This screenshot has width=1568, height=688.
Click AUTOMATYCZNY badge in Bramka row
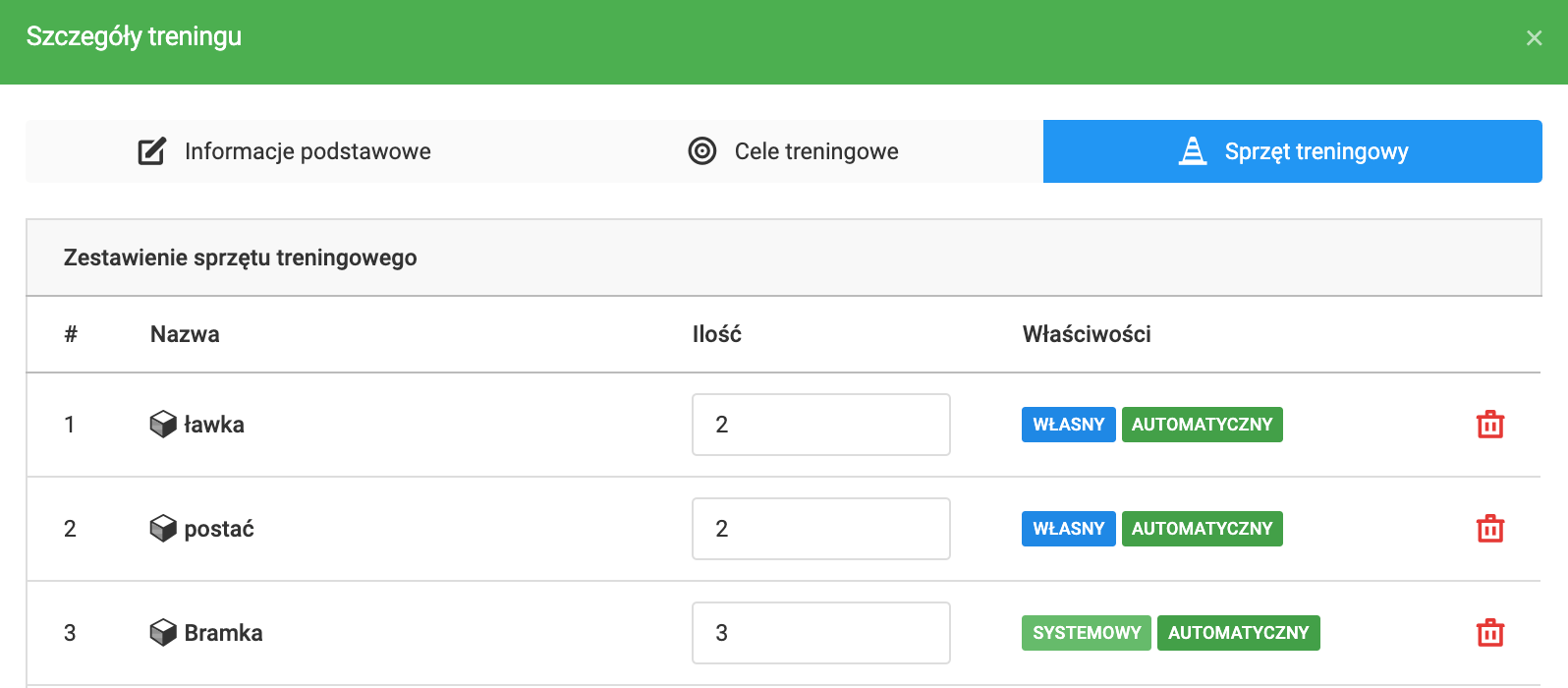click(1238, 633)
